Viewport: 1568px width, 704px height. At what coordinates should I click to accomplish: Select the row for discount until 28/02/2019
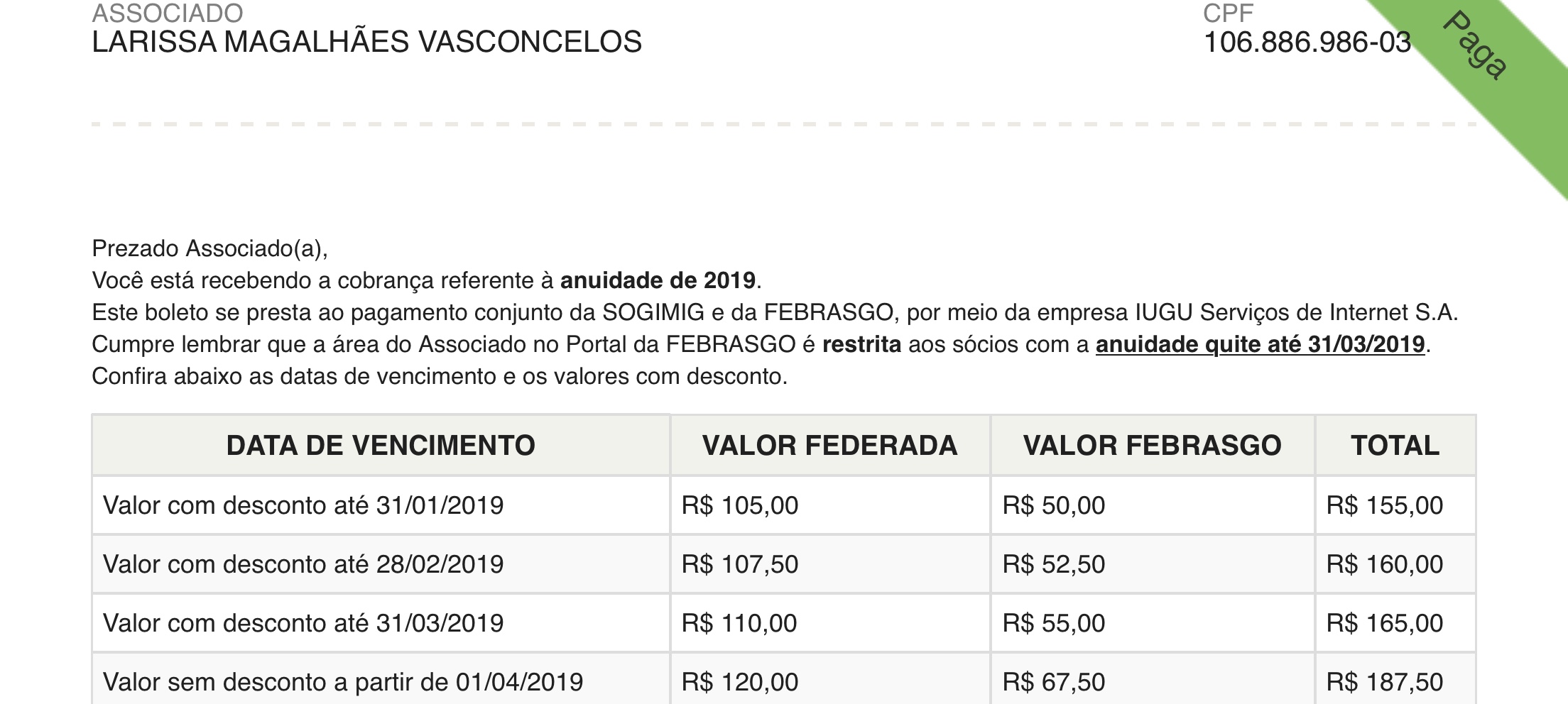pos(303,564)
